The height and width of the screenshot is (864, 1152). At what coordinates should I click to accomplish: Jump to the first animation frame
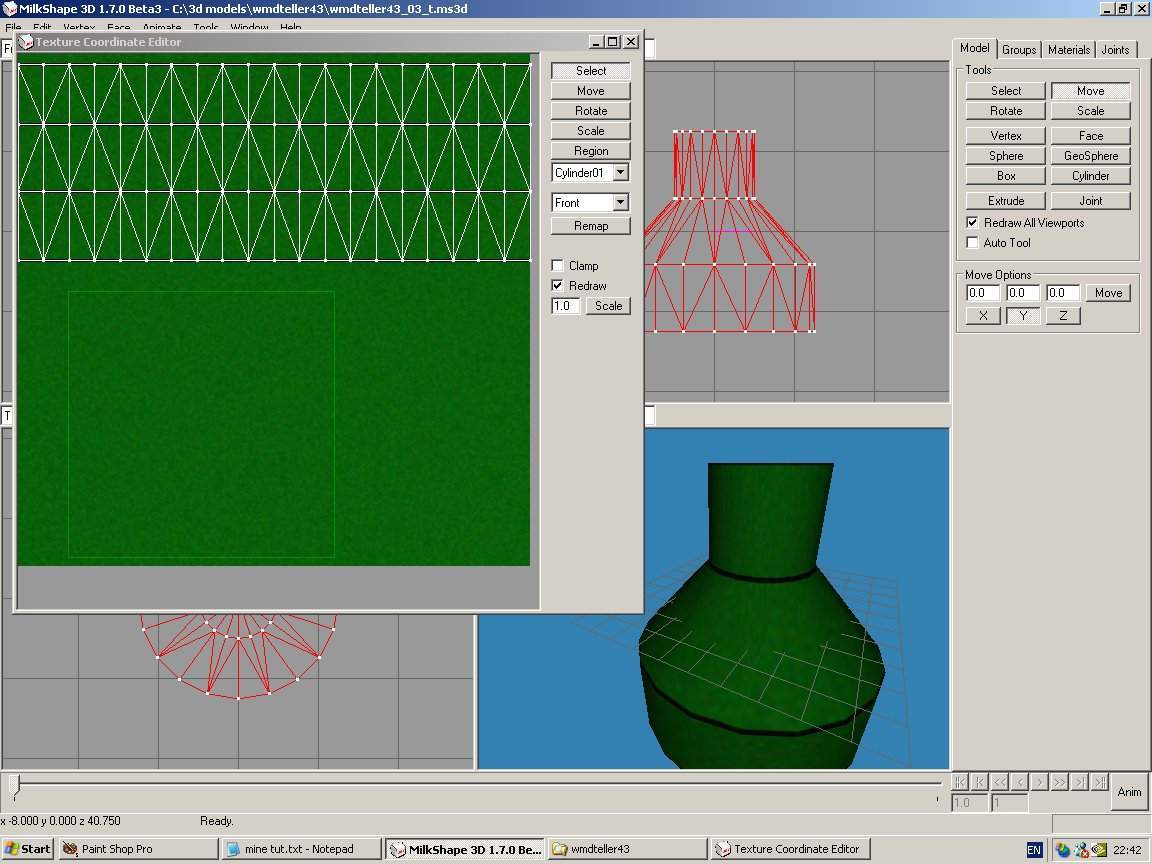click(959, 782)
